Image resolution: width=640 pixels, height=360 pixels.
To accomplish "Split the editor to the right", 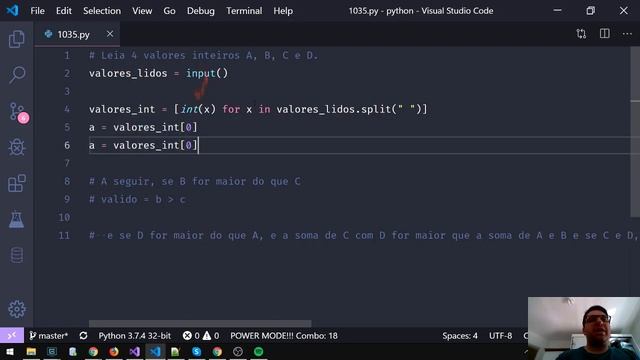I will point(604,33).
